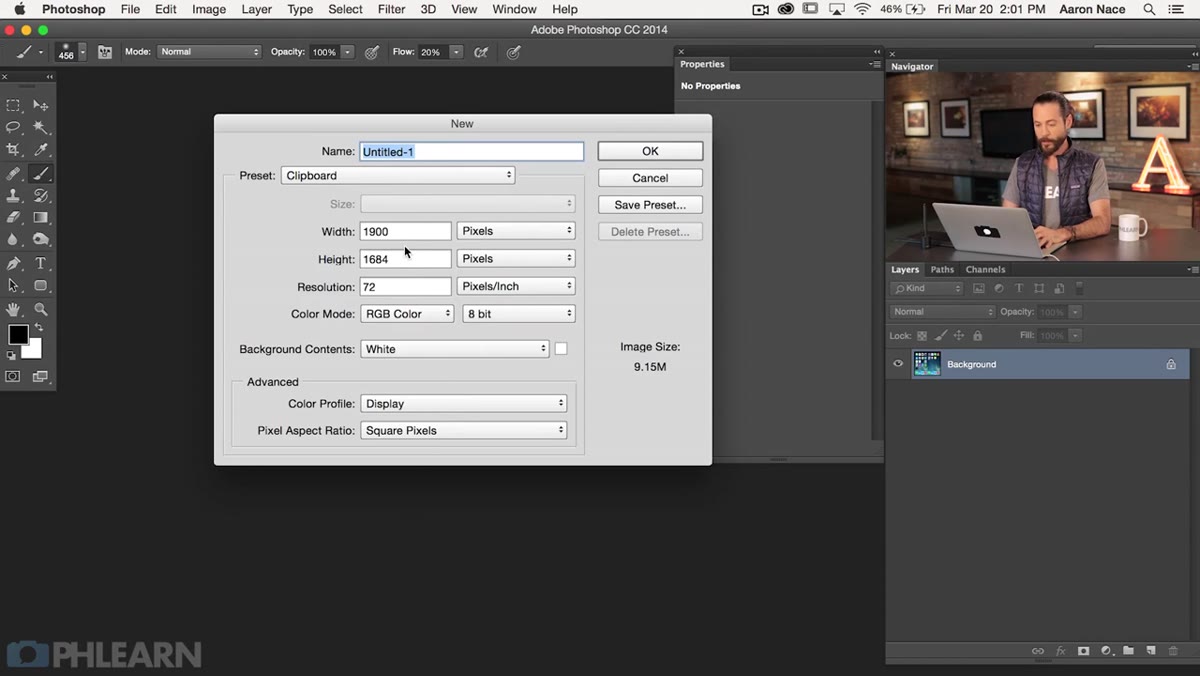Select the Lasso tool
Viewport: 1200px width, 676px height.
(13, 128)
